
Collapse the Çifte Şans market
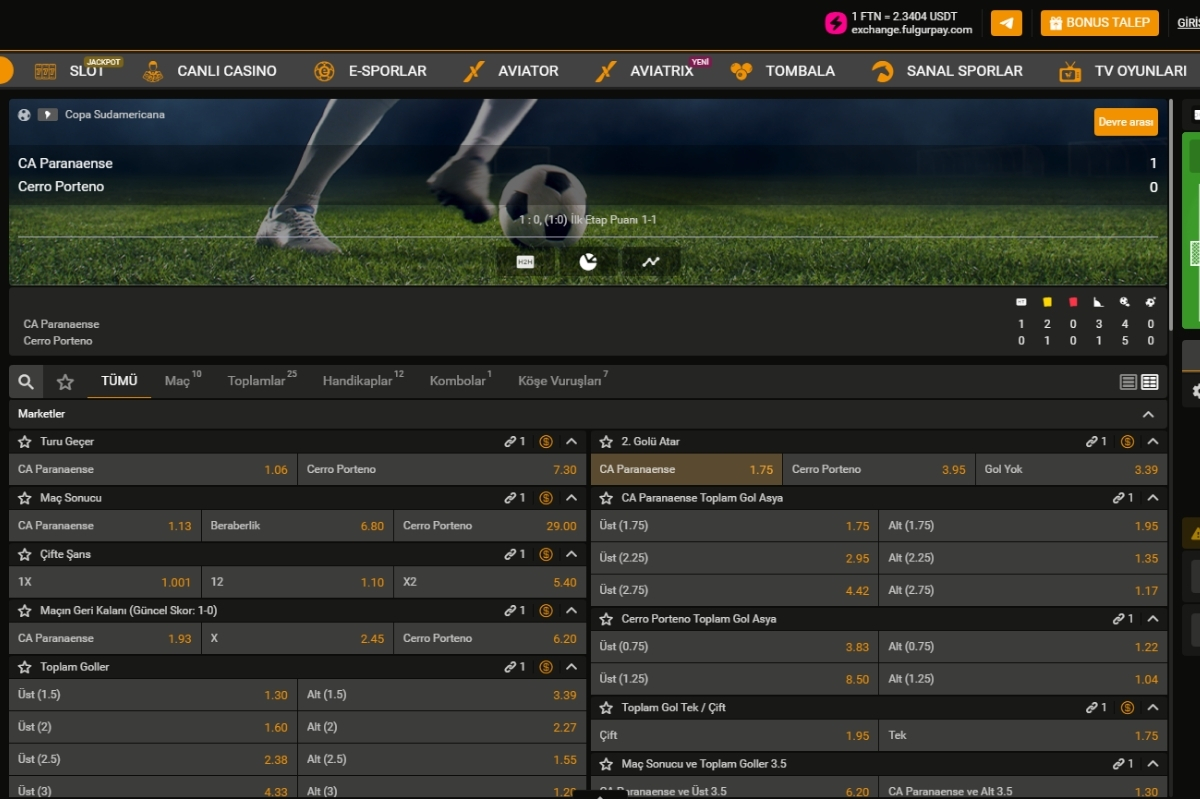click(570, 554)
